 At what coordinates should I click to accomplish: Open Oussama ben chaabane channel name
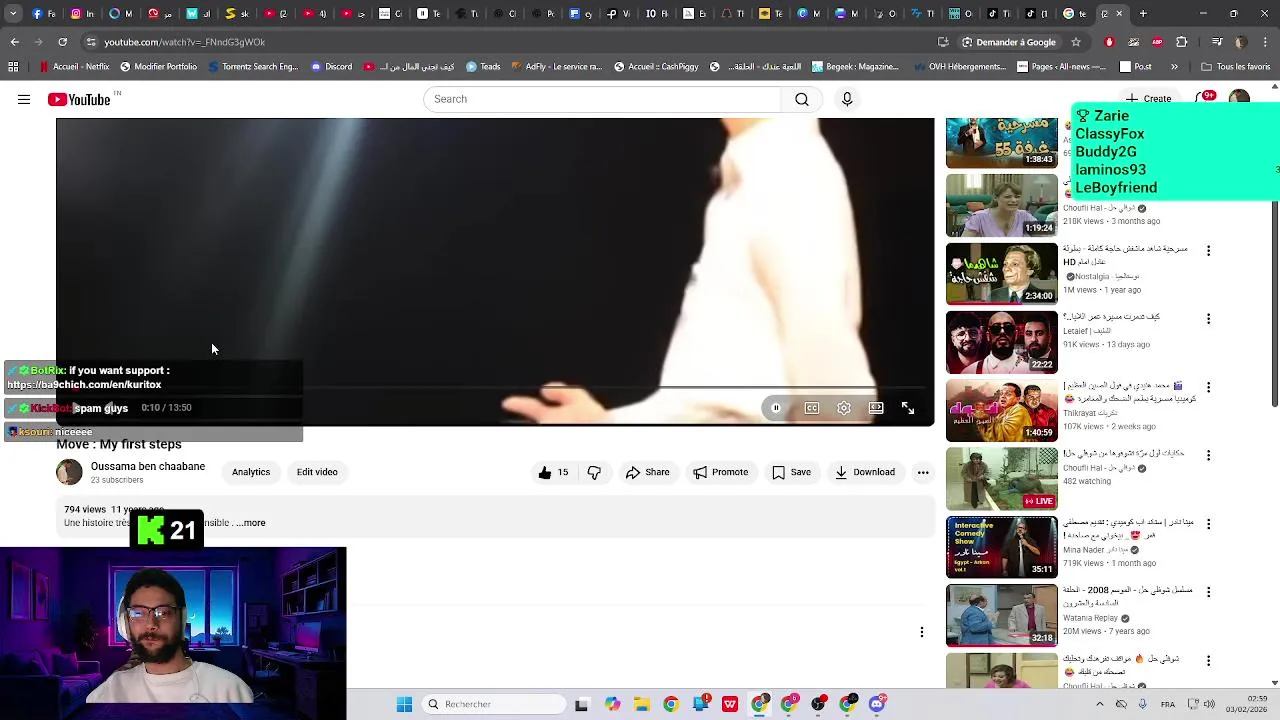pos(148,467)
